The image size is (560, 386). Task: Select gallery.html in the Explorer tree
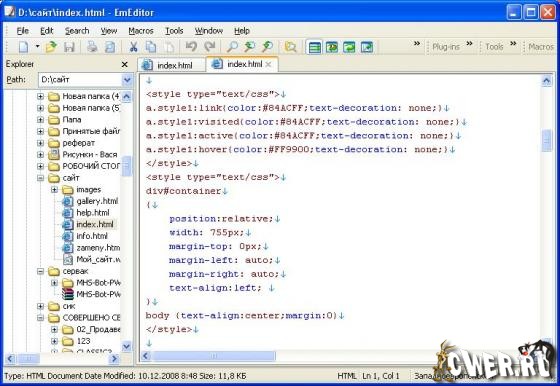[x=97, y=201]
